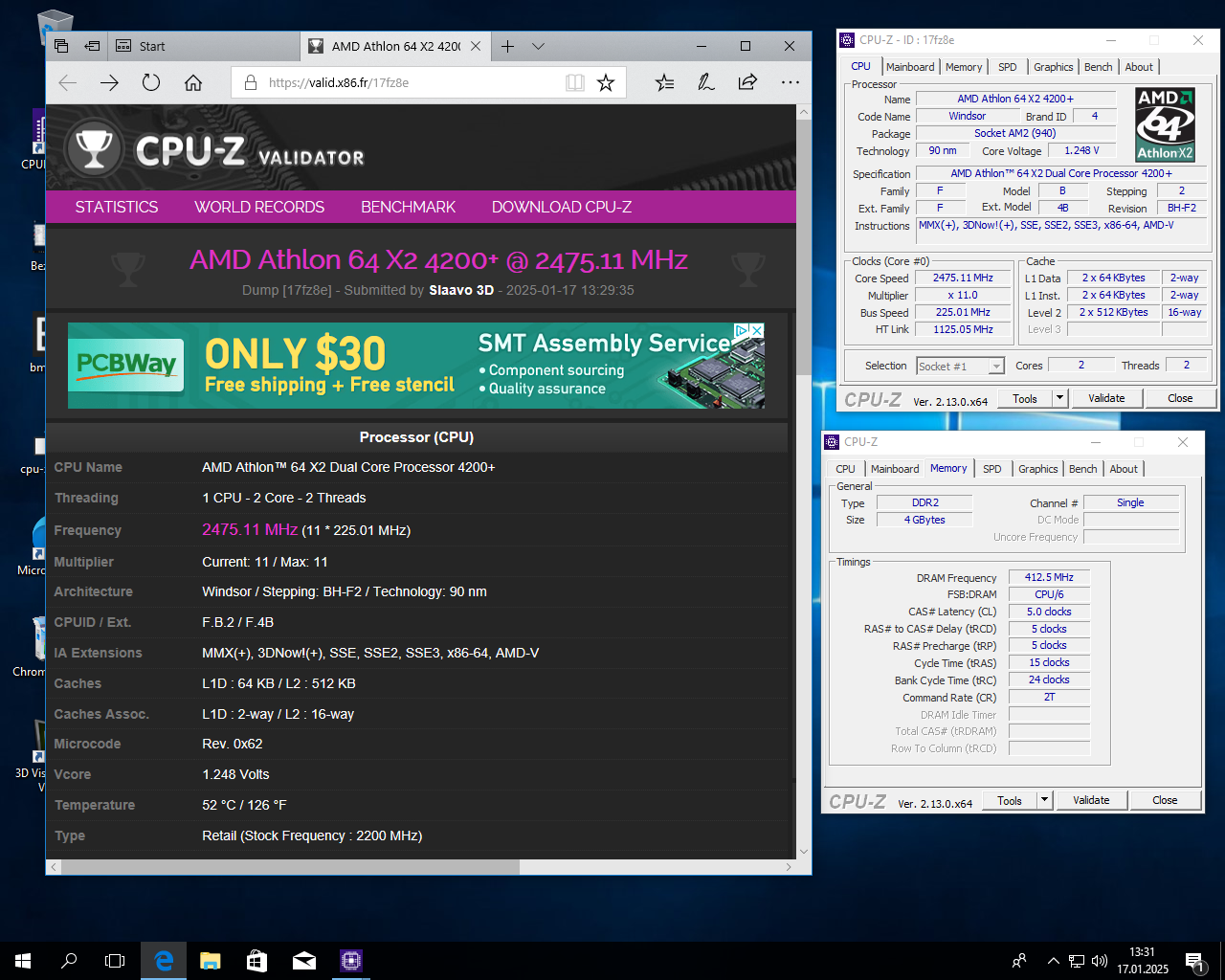Select SPD tab in upper CPU-Z window
Viewport: 1225px width, 980px height.
click(x=1008, y=67)
